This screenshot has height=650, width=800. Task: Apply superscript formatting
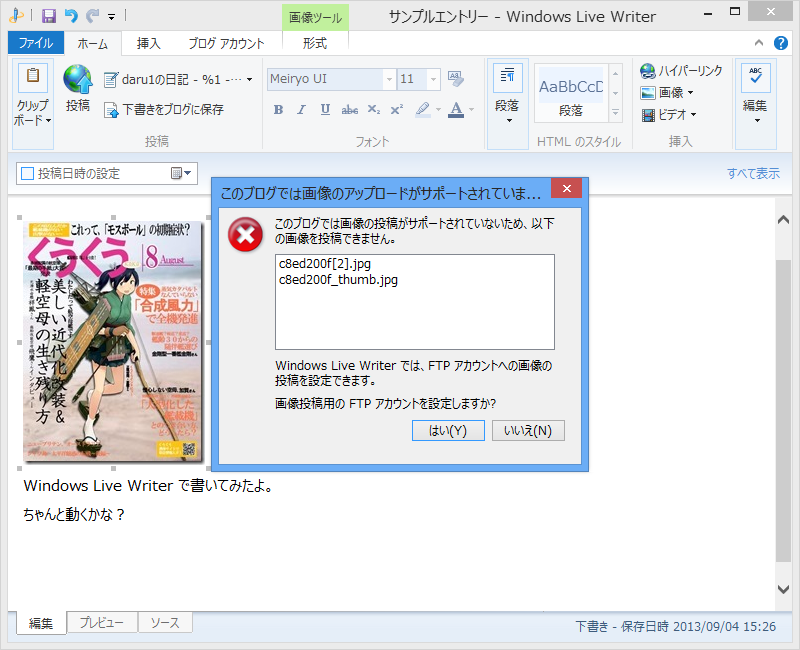[397, 109]
